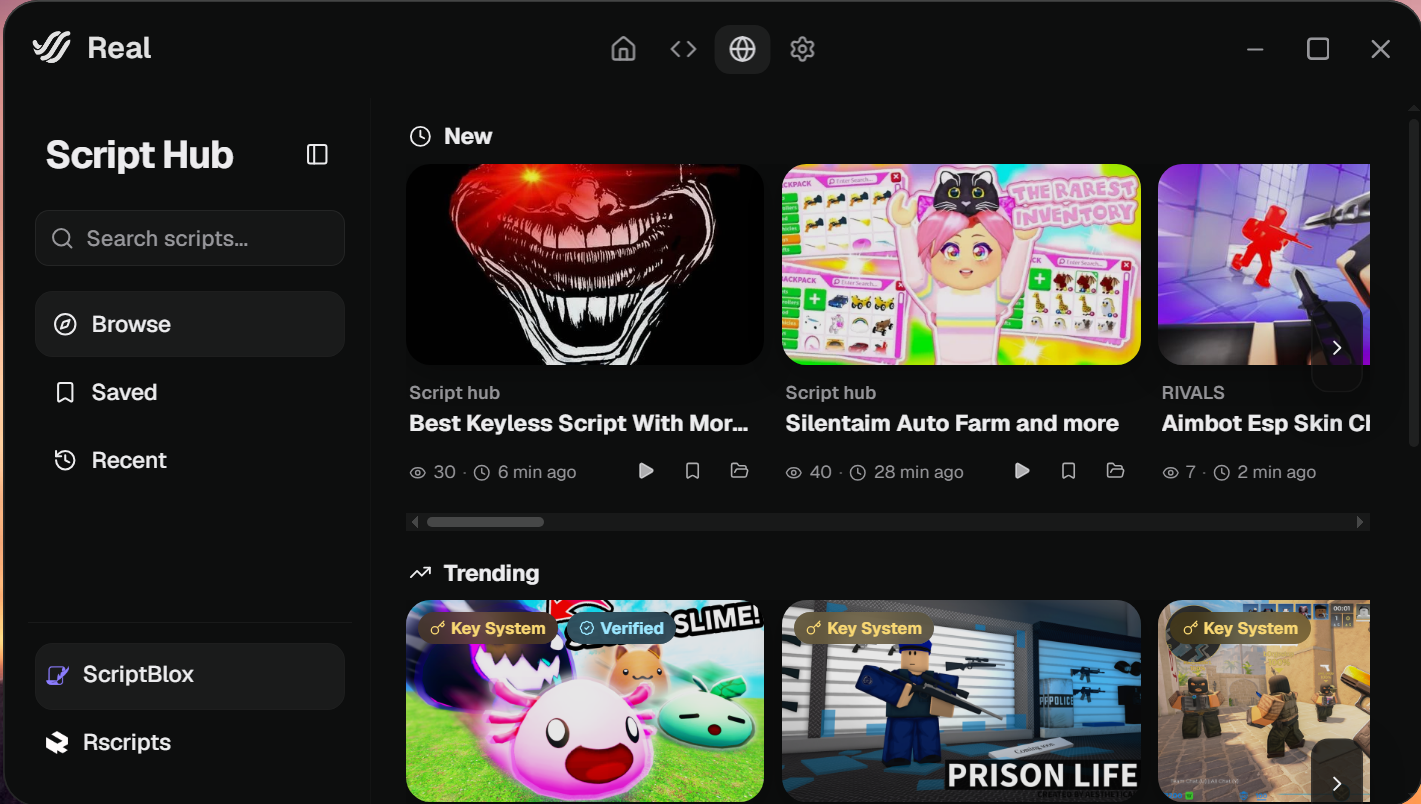The width and height of the screenshot is (1421, 804).
Task: Click the Aimbot Esp Skin script title
Action: click(1266, 423)
